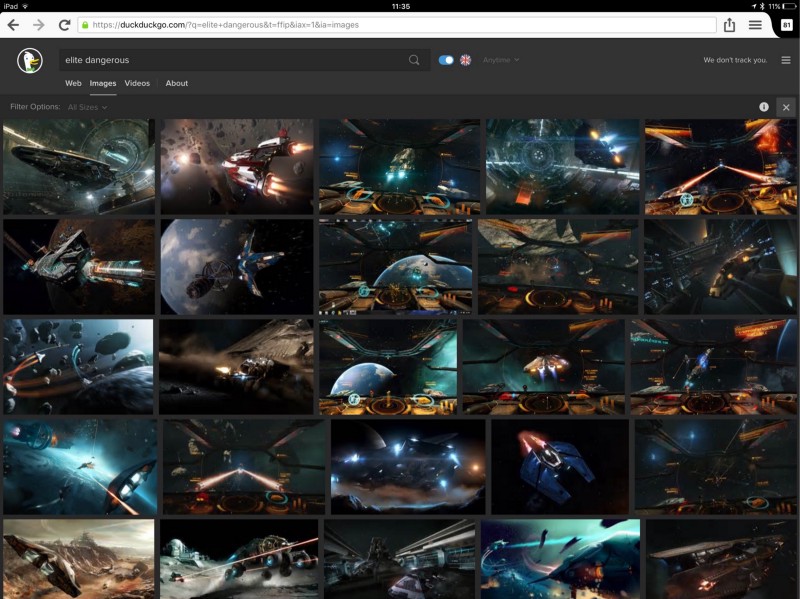Open the UK flag region selector
The height and width of the screenshot is (599, 800).
tap(465, 60)
